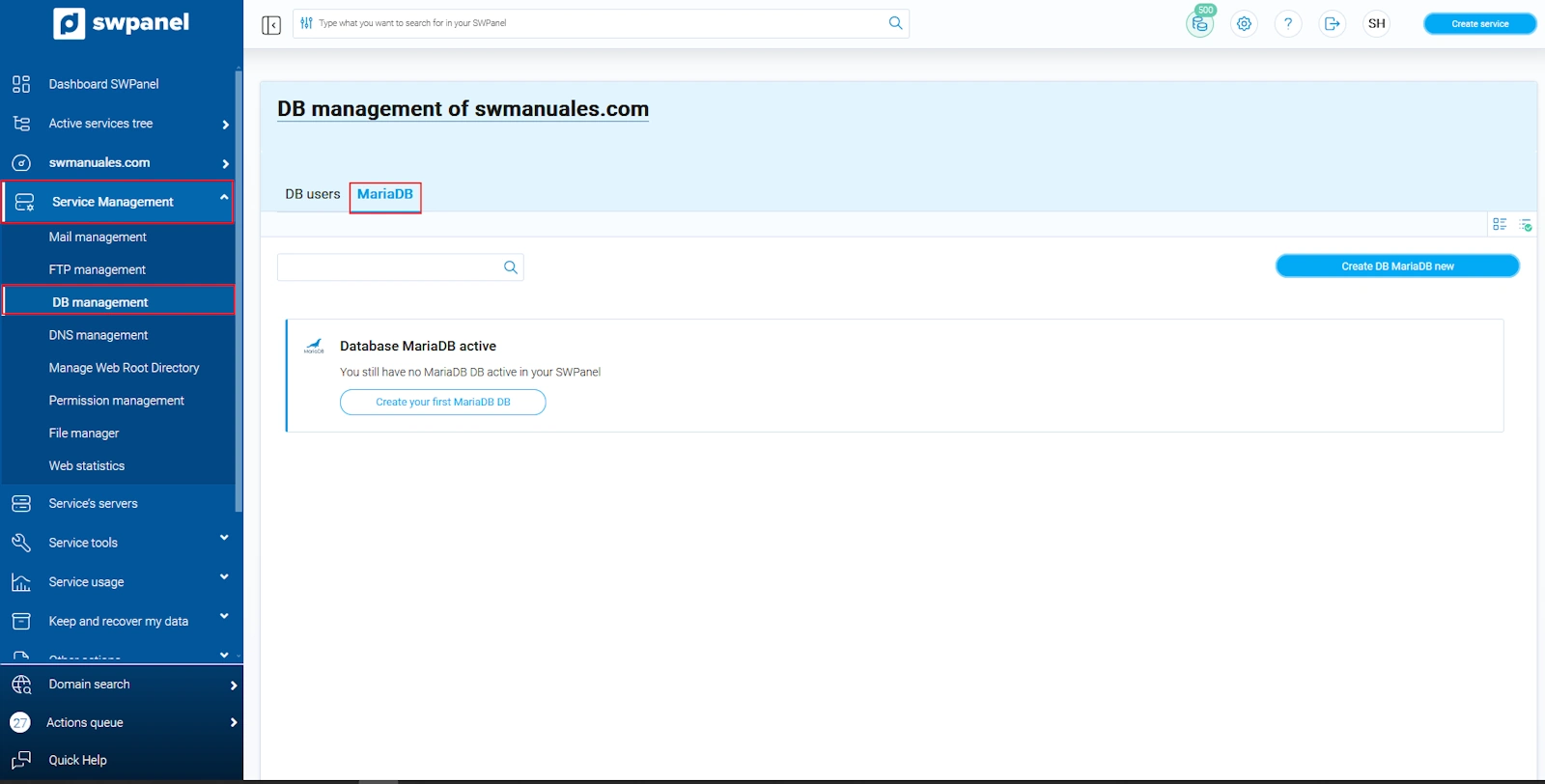The image size is (1545, 784).
Task: Click the list icon with green checkmark
Action: click(x=1526, y=224)
